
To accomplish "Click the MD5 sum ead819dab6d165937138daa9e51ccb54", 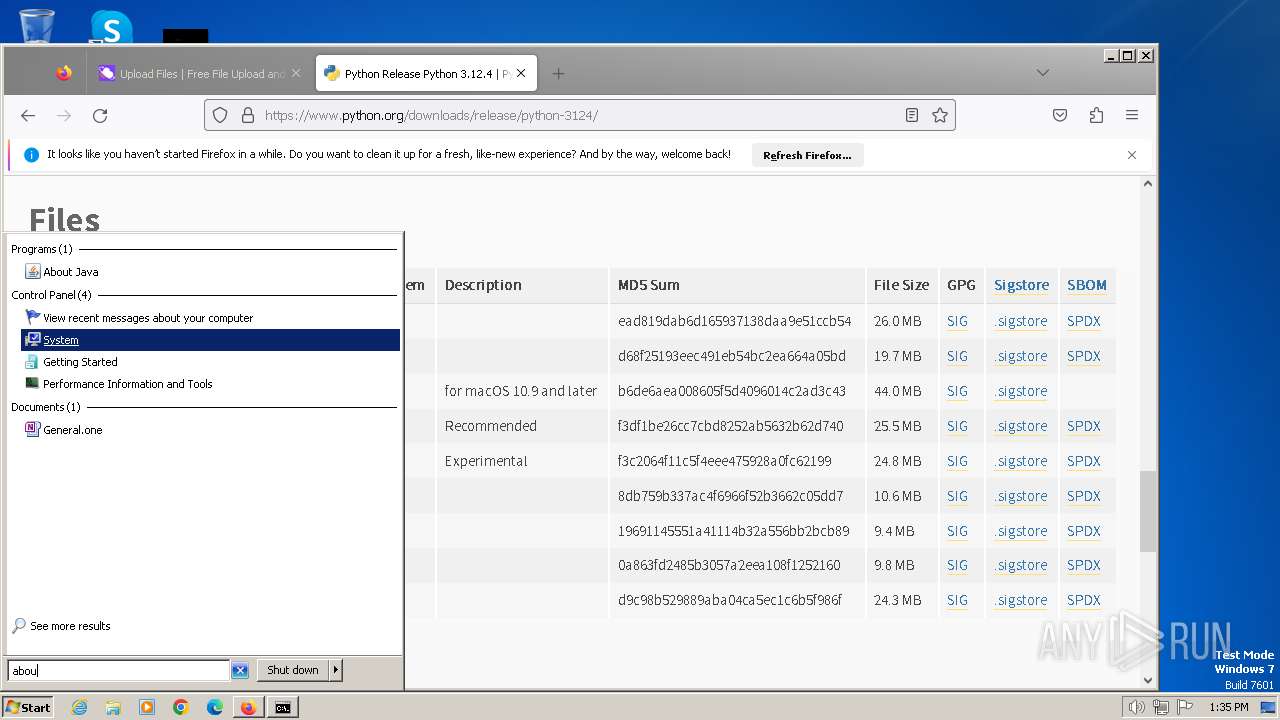I will 734,321.
